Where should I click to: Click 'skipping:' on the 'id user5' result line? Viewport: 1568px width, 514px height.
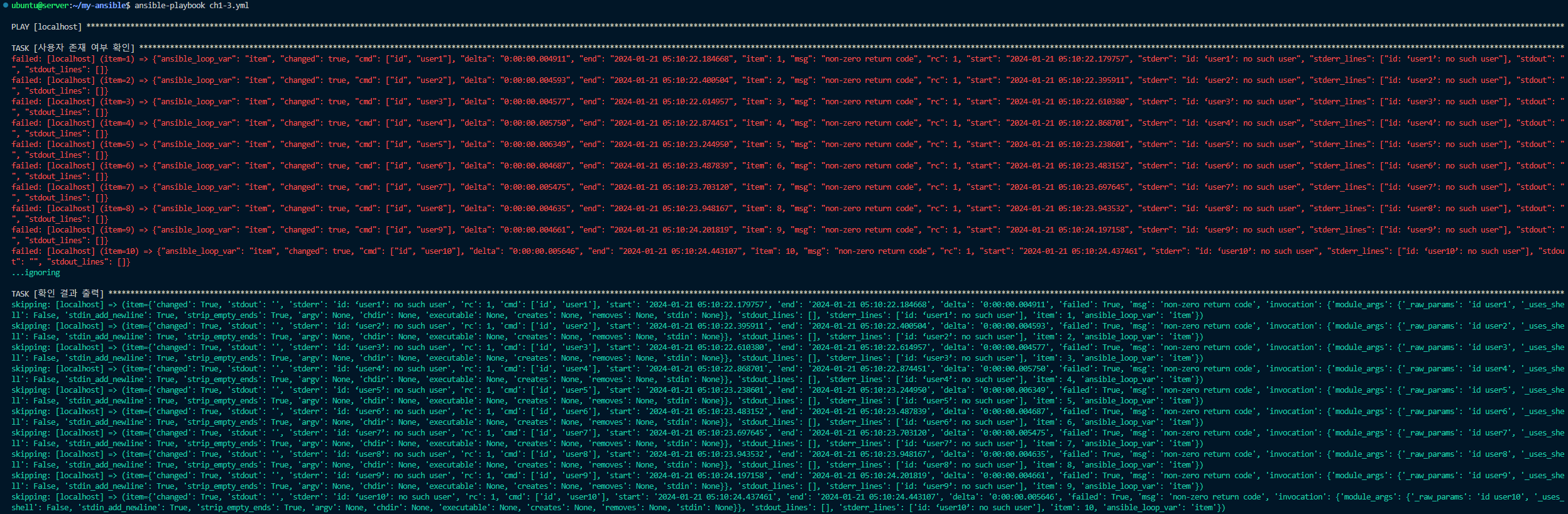pyautogui.click(x=31, y=390)
